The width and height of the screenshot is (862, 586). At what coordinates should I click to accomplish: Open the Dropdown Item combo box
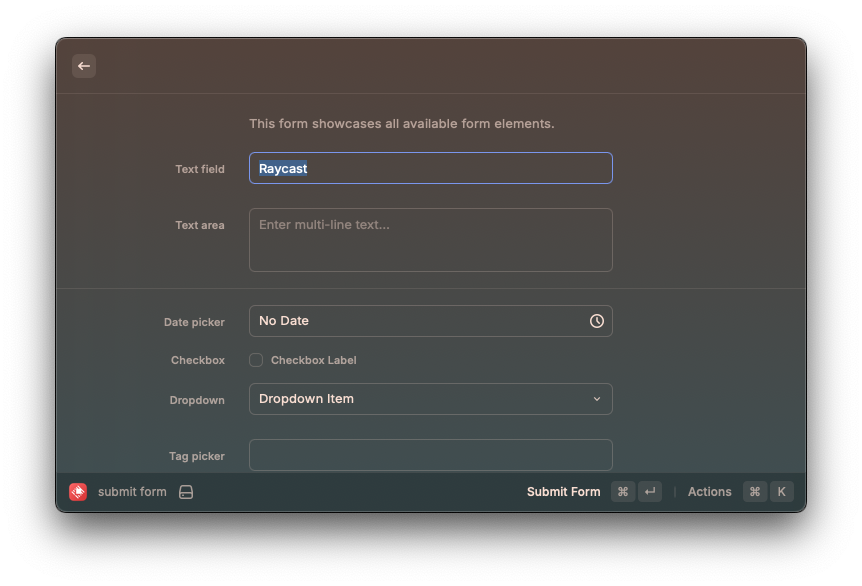coord(420,399)
